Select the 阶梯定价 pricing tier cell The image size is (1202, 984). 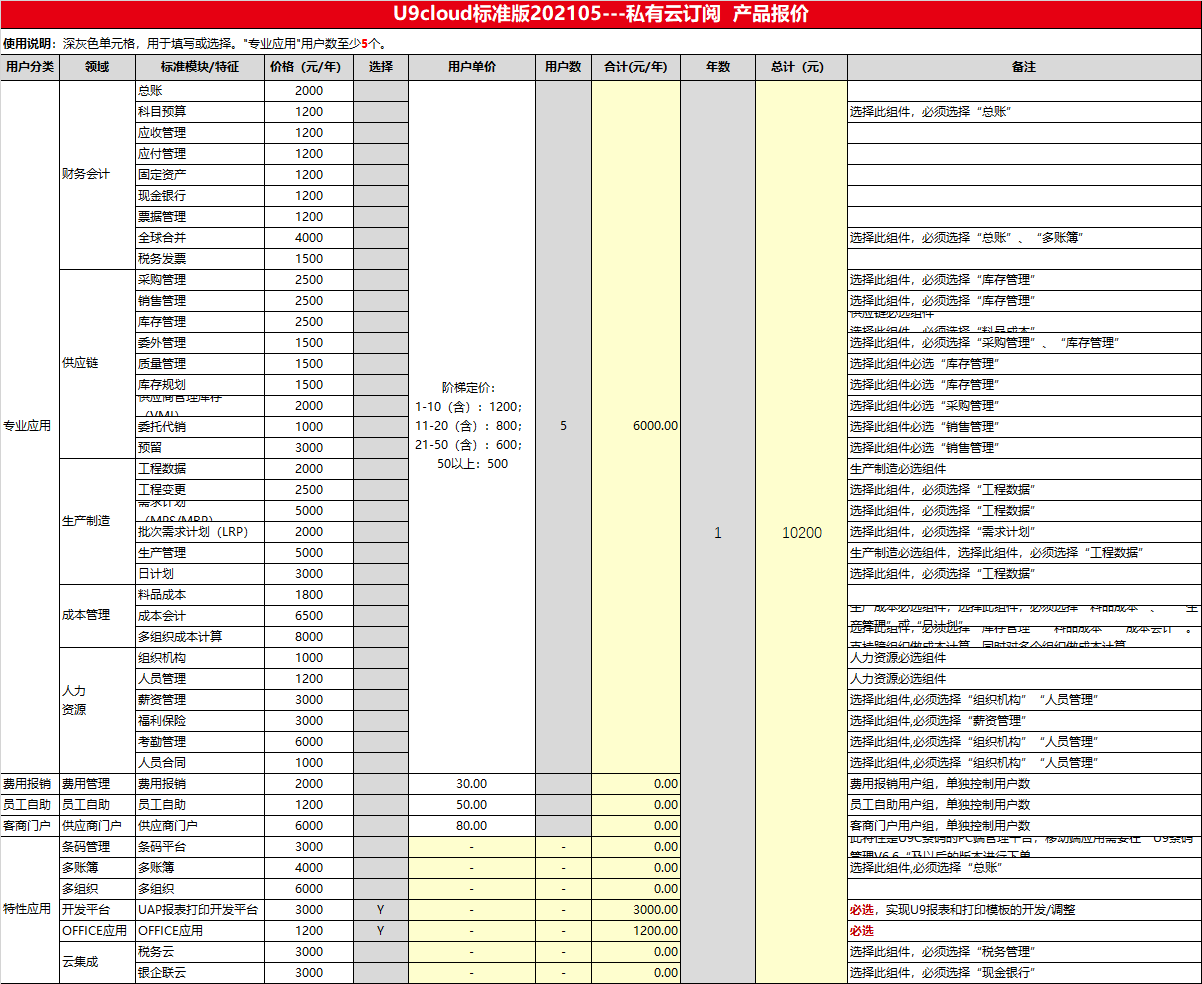coord(471,426)
